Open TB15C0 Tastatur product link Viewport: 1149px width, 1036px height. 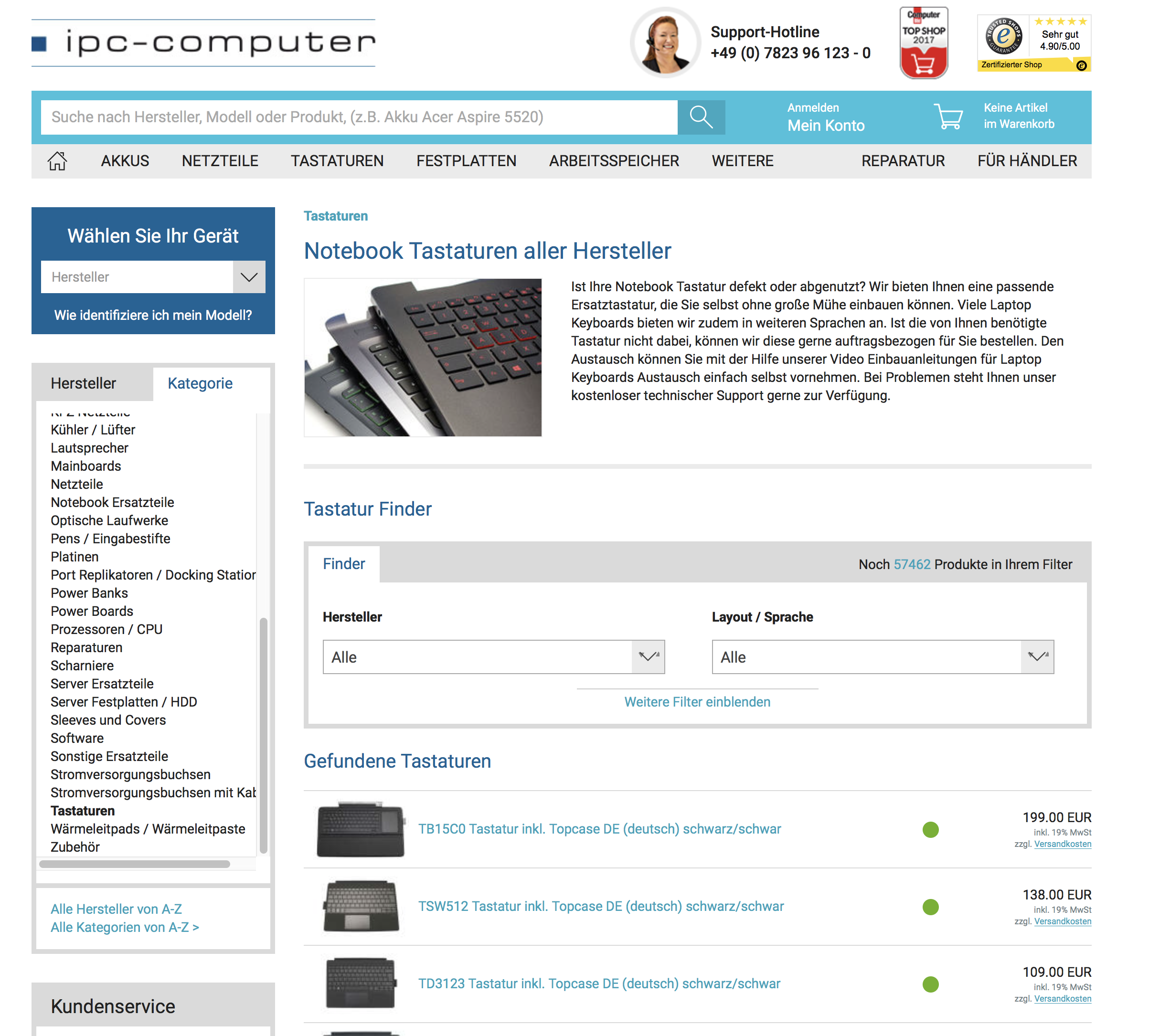[599, 829]
